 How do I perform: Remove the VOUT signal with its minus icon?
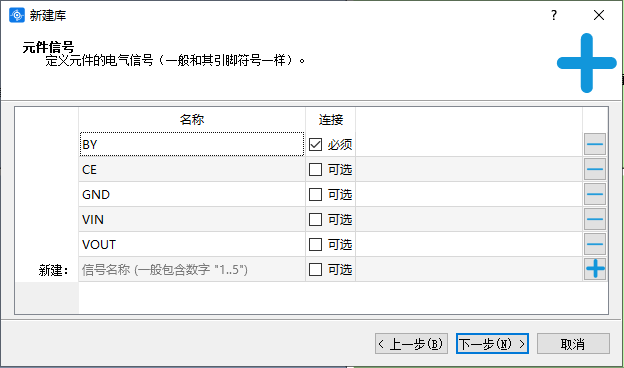(x=595, y=244)
